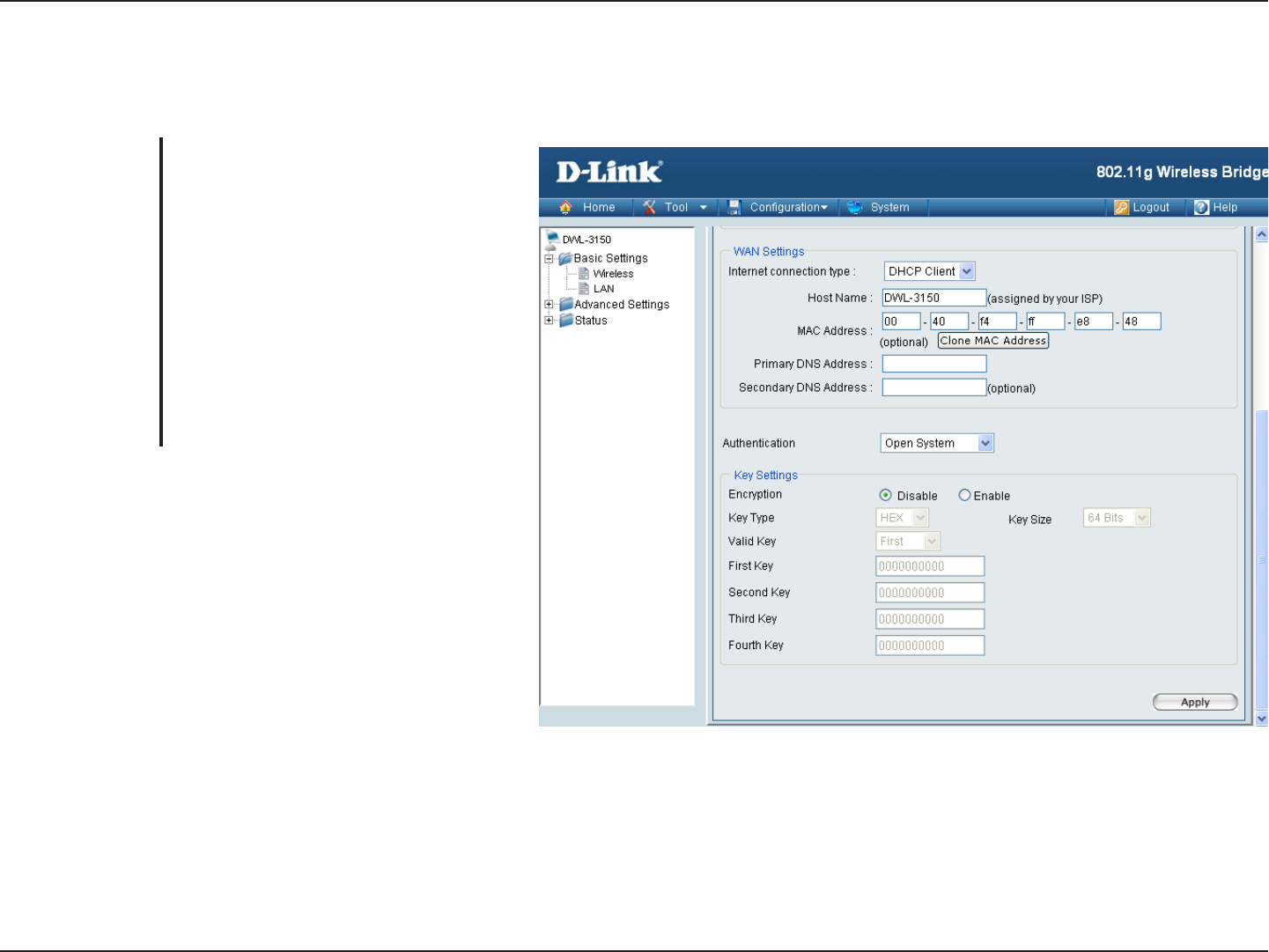This screenshot has height=952, width=1269.
Task: Select Enable encryption radio button
Action: click(964, 496)
